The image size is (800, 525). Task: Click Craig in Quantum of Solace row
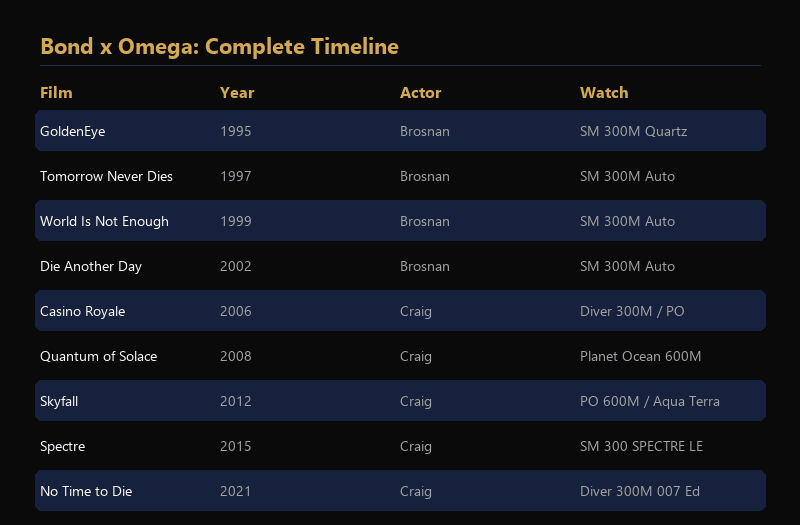416,356
